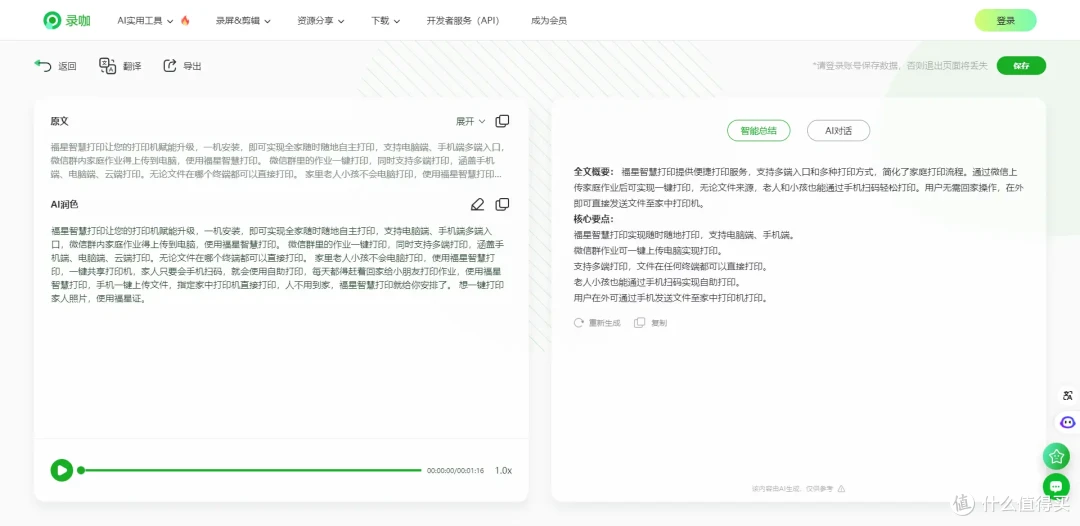Click the warning icon beside AI disclaimer
This screenshot has width=1080, height=526.
click(x=841, y=489)
